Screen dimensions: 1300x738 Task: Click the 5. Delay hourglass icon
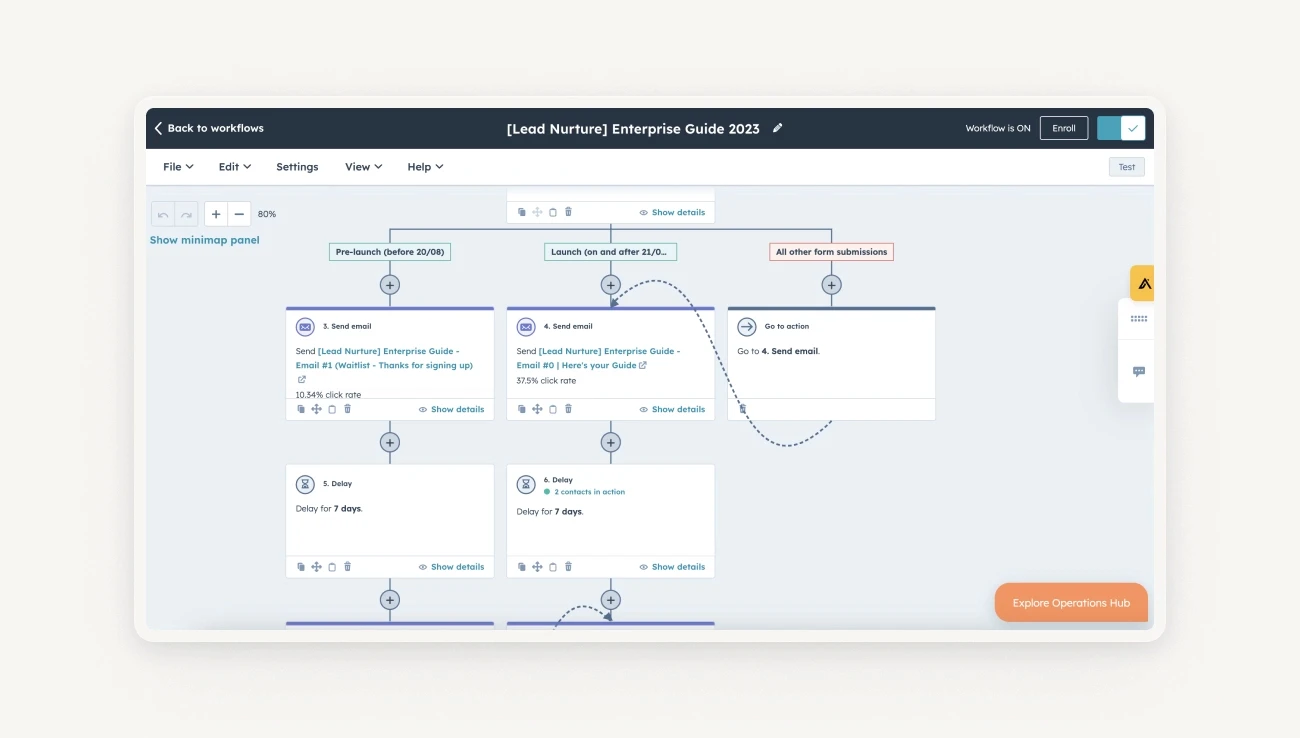click(x=305, y=484)
